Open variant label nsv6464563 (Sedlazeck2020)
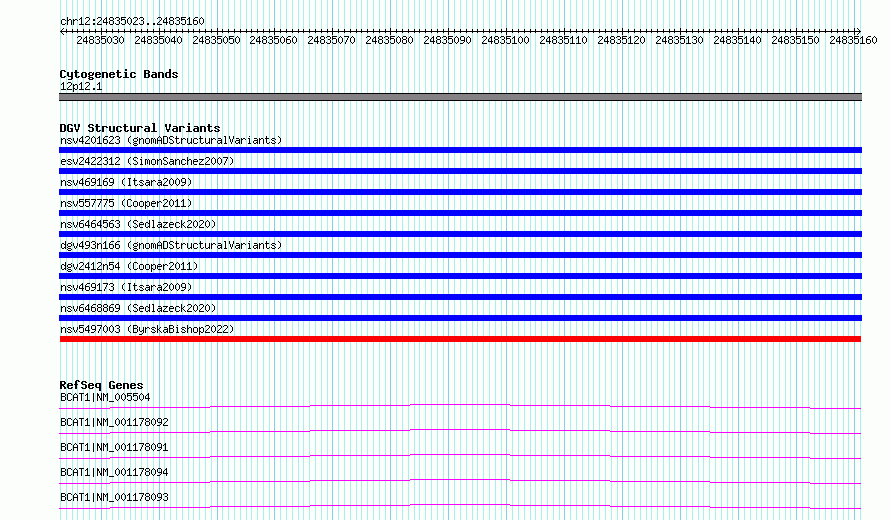This screenshot has width=890, height=520. click(138, 224)
